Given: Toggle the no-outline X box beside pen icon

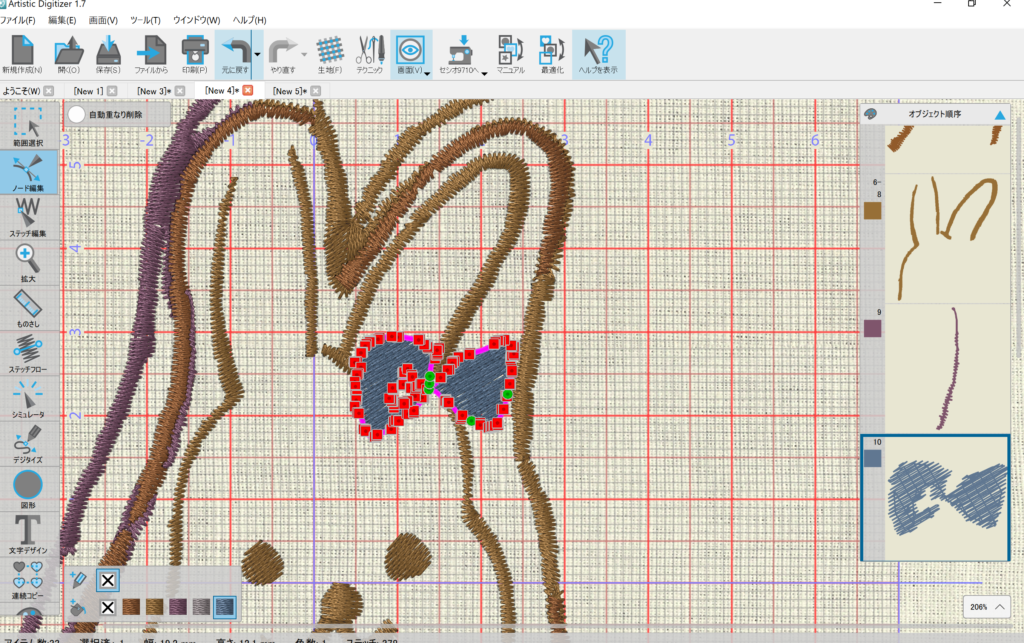Looking at the screenshot, I should [107, 580].
